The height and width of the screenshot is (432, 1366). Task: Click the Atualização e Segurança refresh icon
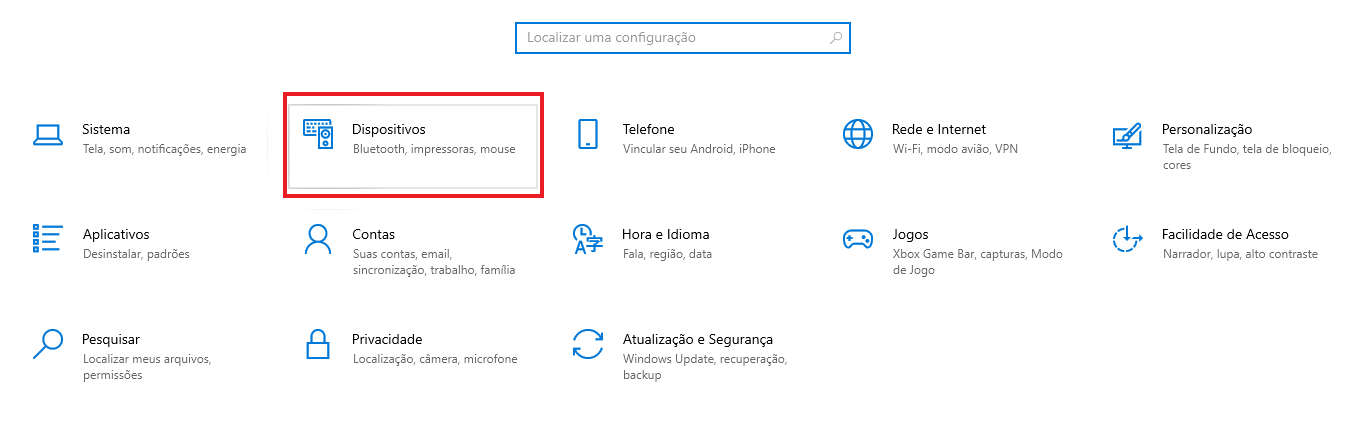(x=588, y=344)
